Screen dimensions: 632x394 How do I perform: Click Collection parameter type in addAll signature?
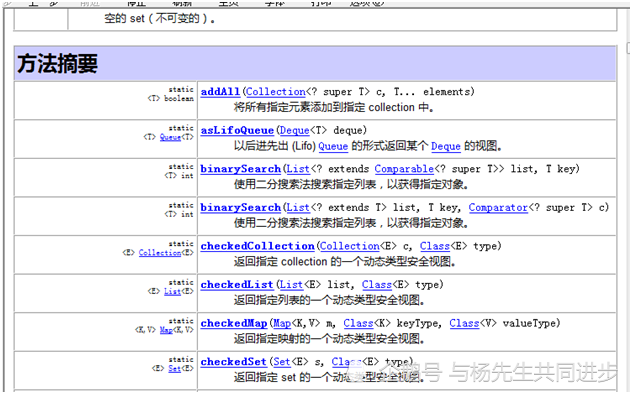276,92
